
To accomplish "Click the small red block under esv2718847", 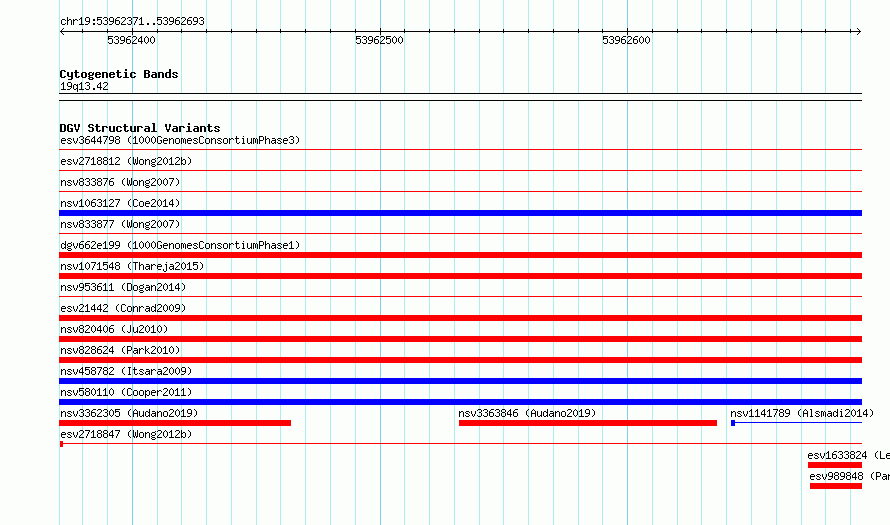I will click(61, 444).
